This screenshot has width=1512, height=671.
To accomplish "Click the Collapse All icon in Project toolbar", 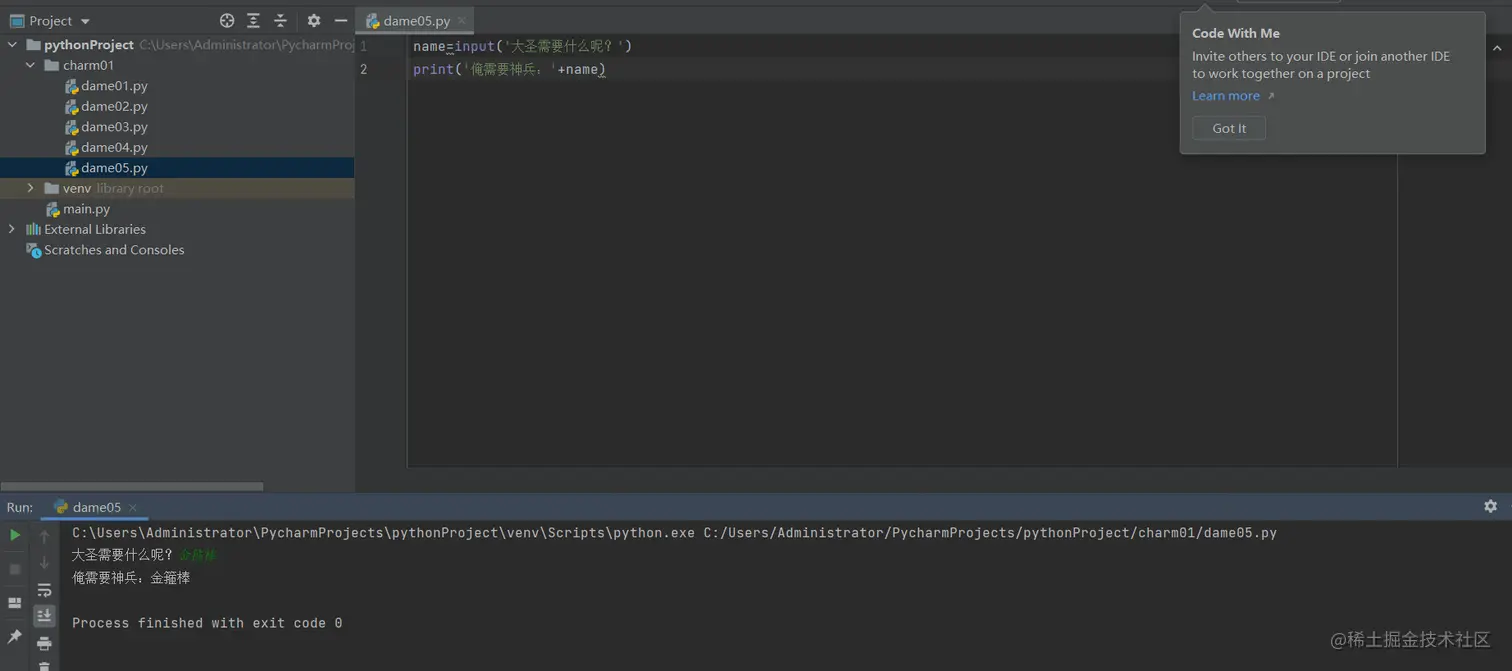I will (281, 20).
